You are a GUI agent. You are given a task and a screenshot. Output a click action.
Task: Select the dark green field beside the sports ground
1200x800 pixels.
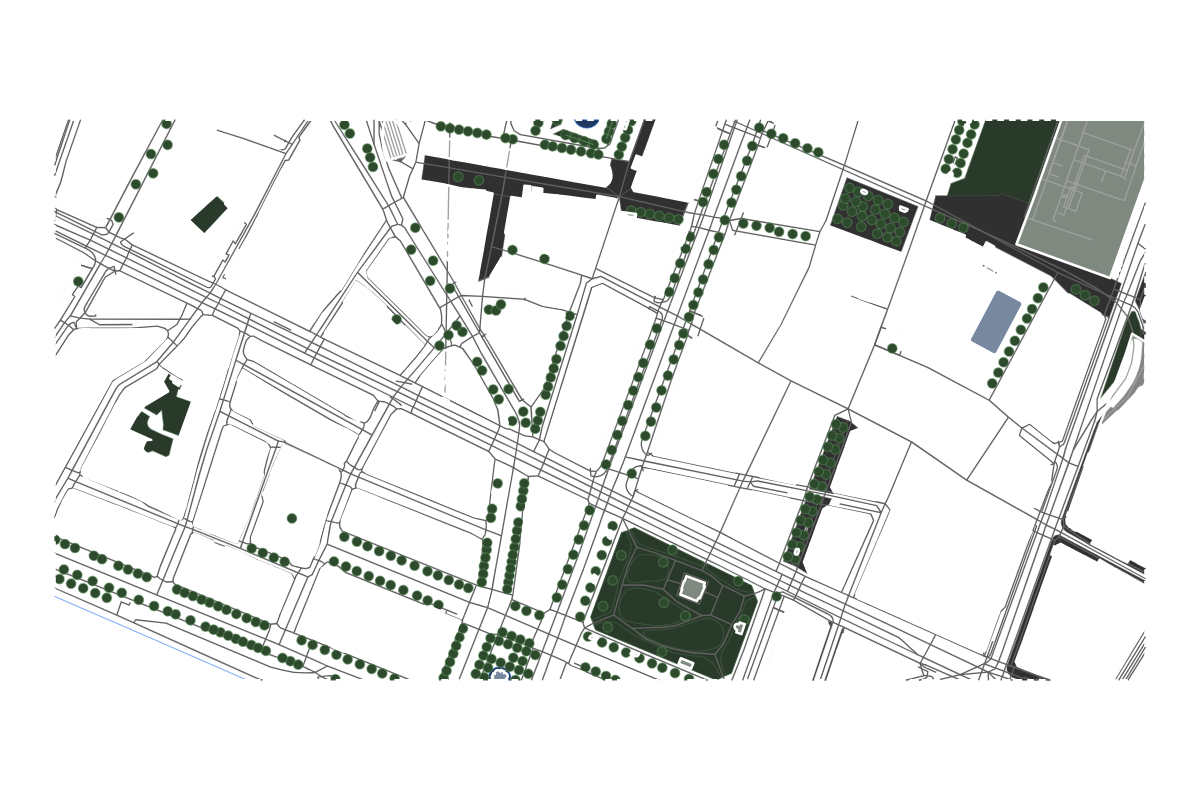1001,161
